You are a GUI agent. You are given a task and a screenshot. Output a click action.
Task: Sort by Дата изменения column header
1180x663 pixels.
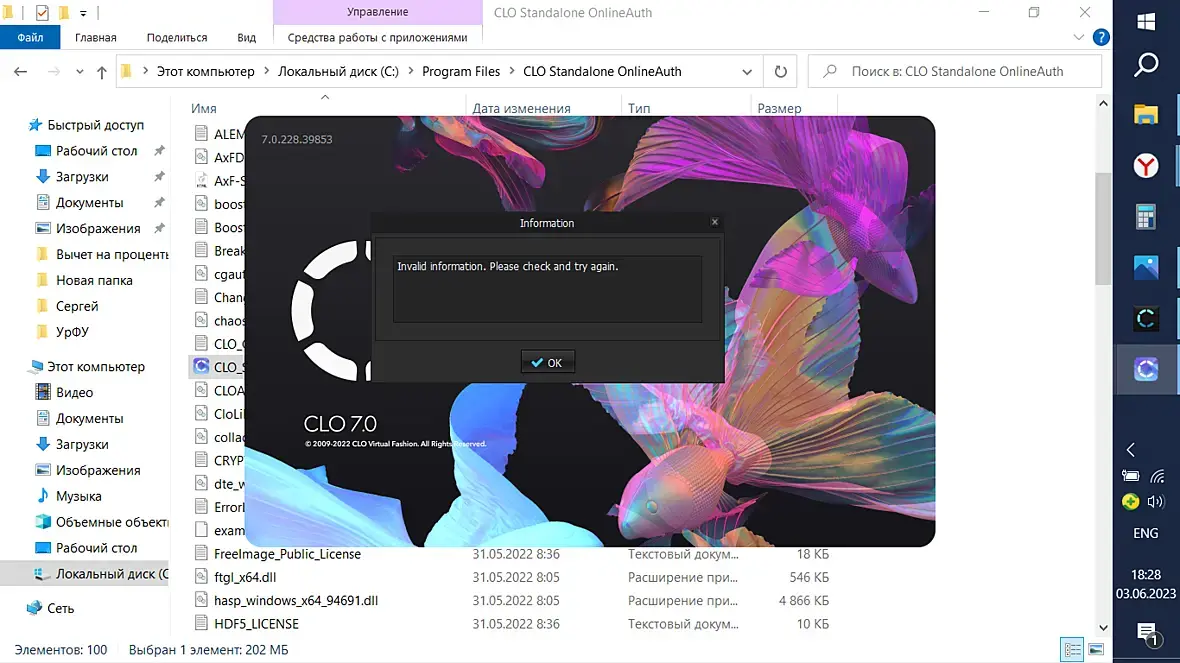coord(521,108)
